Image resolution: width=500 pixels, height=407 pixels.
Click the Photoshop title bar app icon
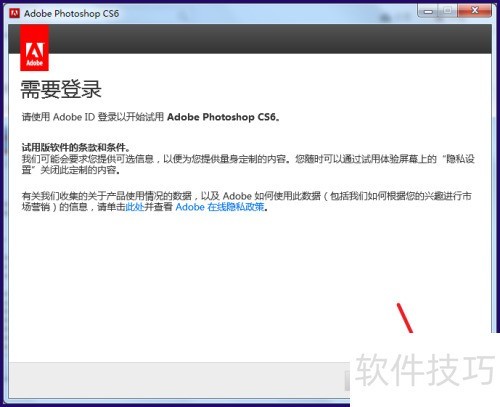(15, 13)
